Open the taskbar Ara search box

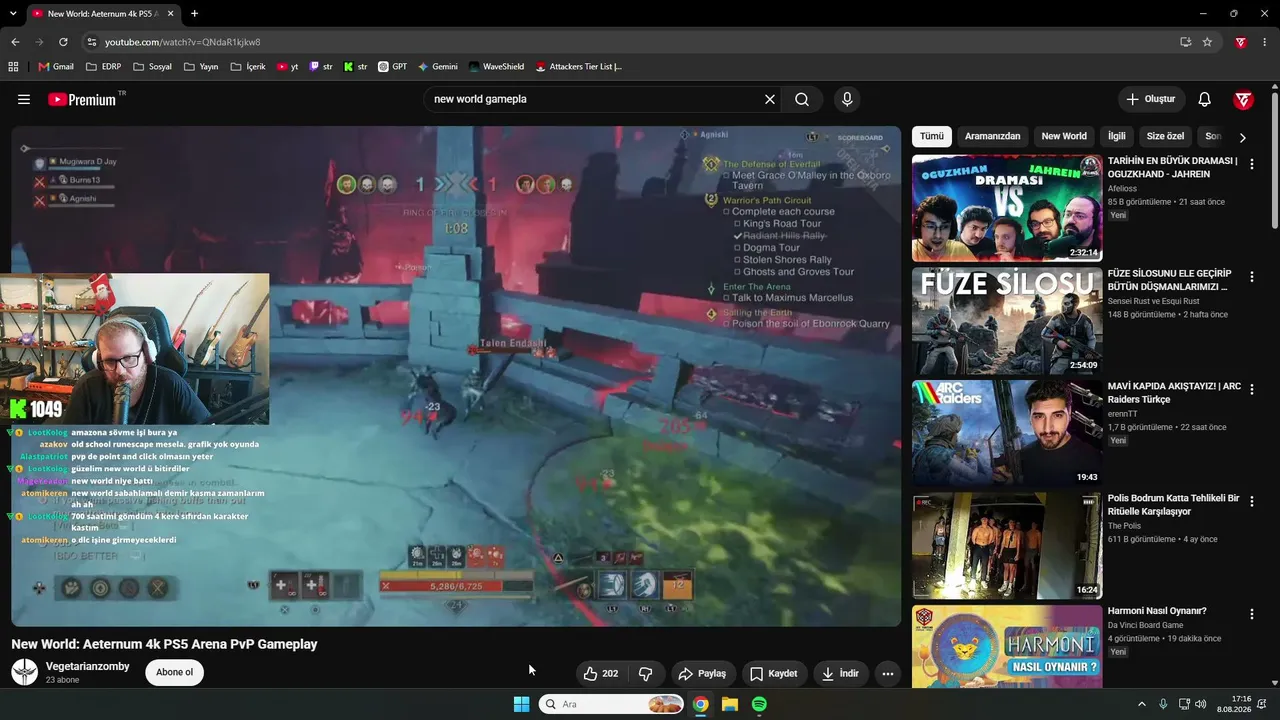611,704
